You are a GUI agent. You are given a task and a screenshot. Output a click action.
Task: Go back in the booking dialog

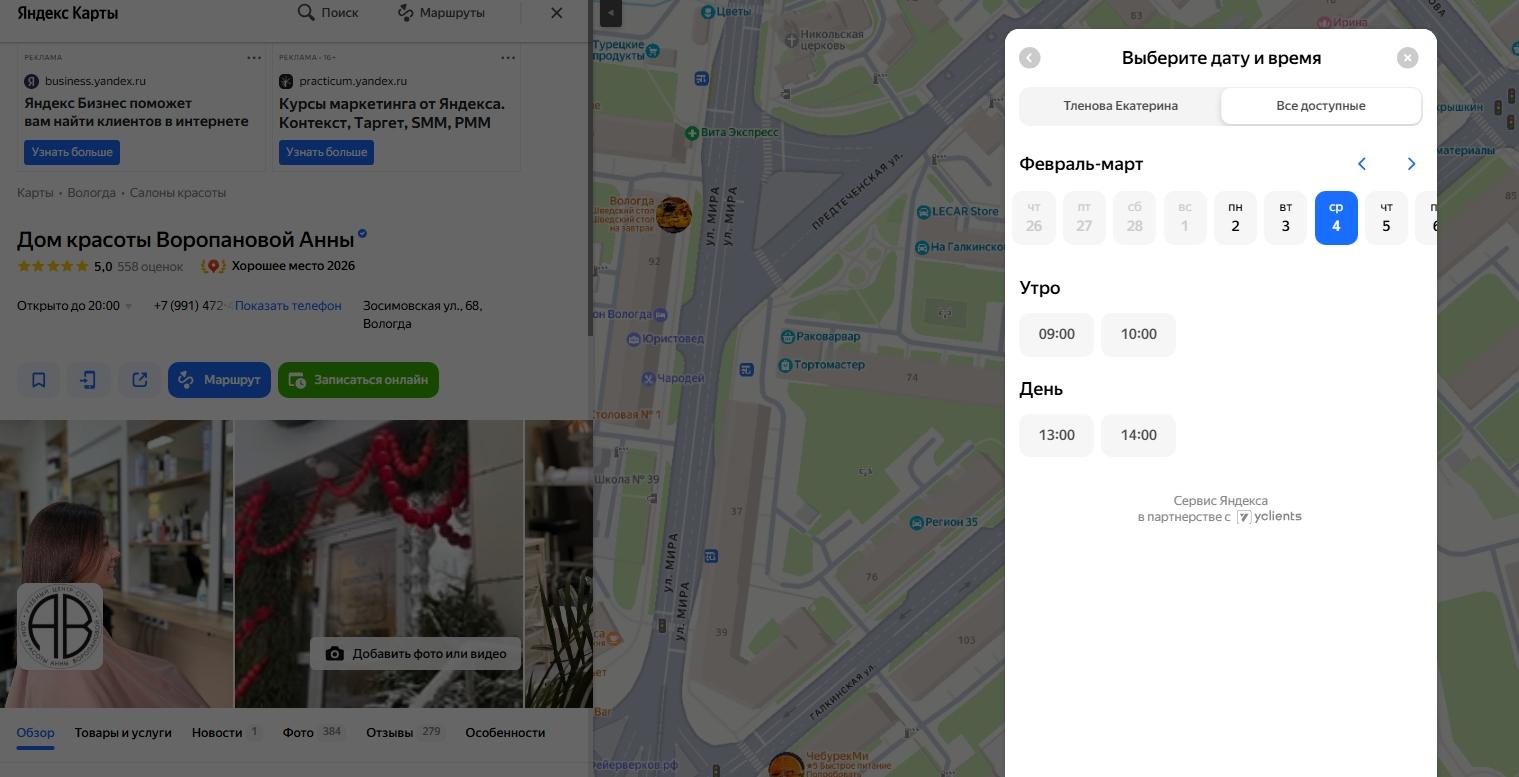coord(1029,58)
